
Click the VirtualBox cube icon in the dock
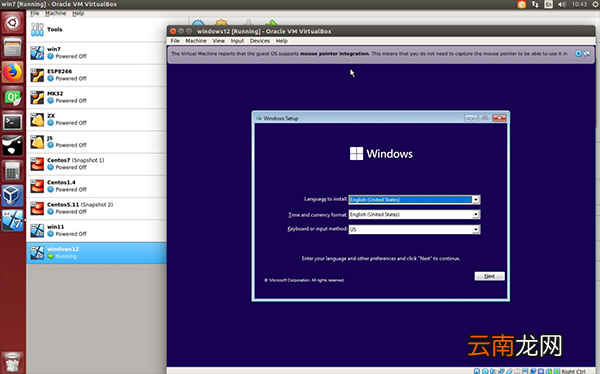[x=12, y=195]
